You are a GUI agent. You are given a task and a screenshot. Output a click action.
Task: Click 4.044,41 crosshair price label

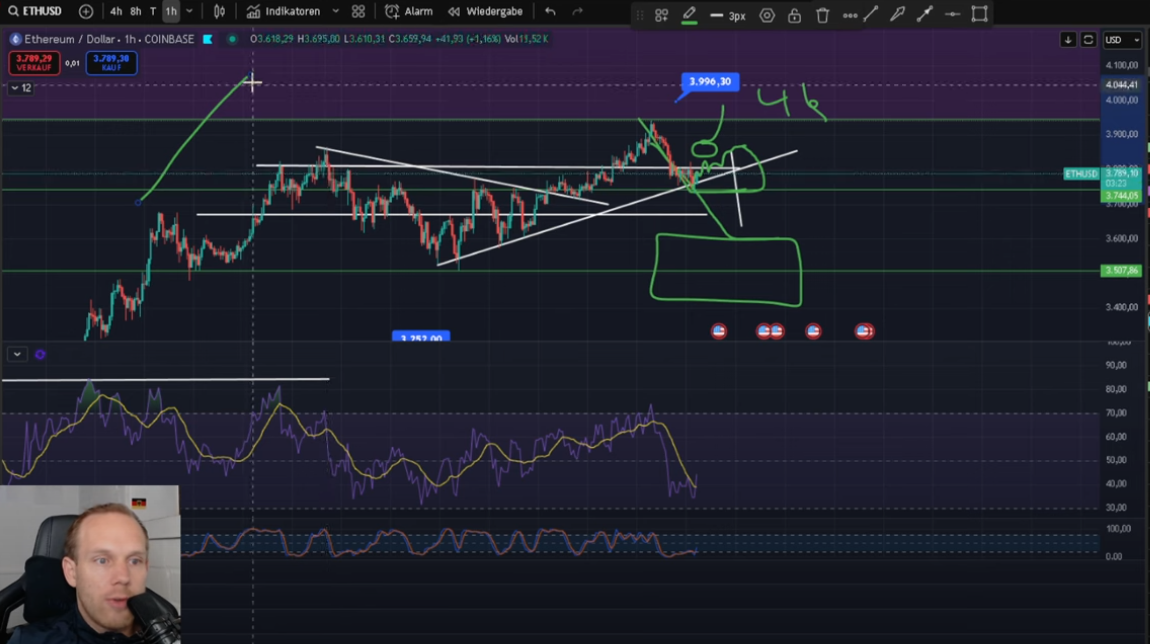pyautogui.click(x=1121, y=84)
